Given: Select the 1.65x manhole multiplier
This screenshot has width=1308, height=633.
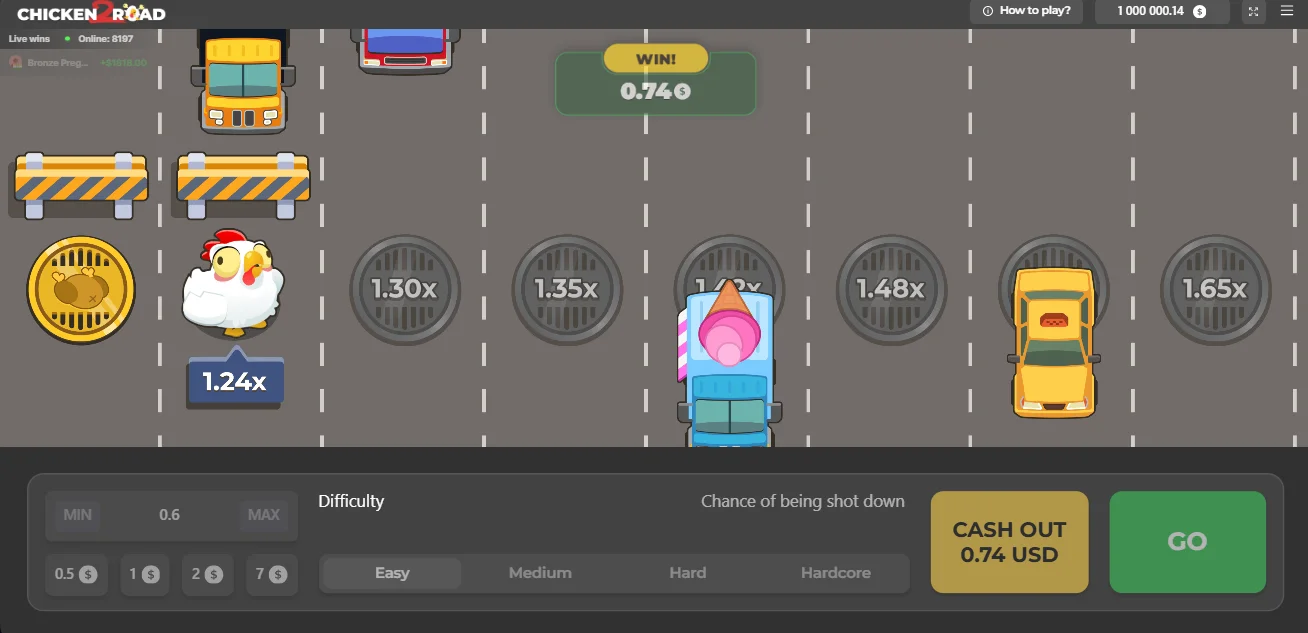Looking at the screenshot, I should [1215, 289].
